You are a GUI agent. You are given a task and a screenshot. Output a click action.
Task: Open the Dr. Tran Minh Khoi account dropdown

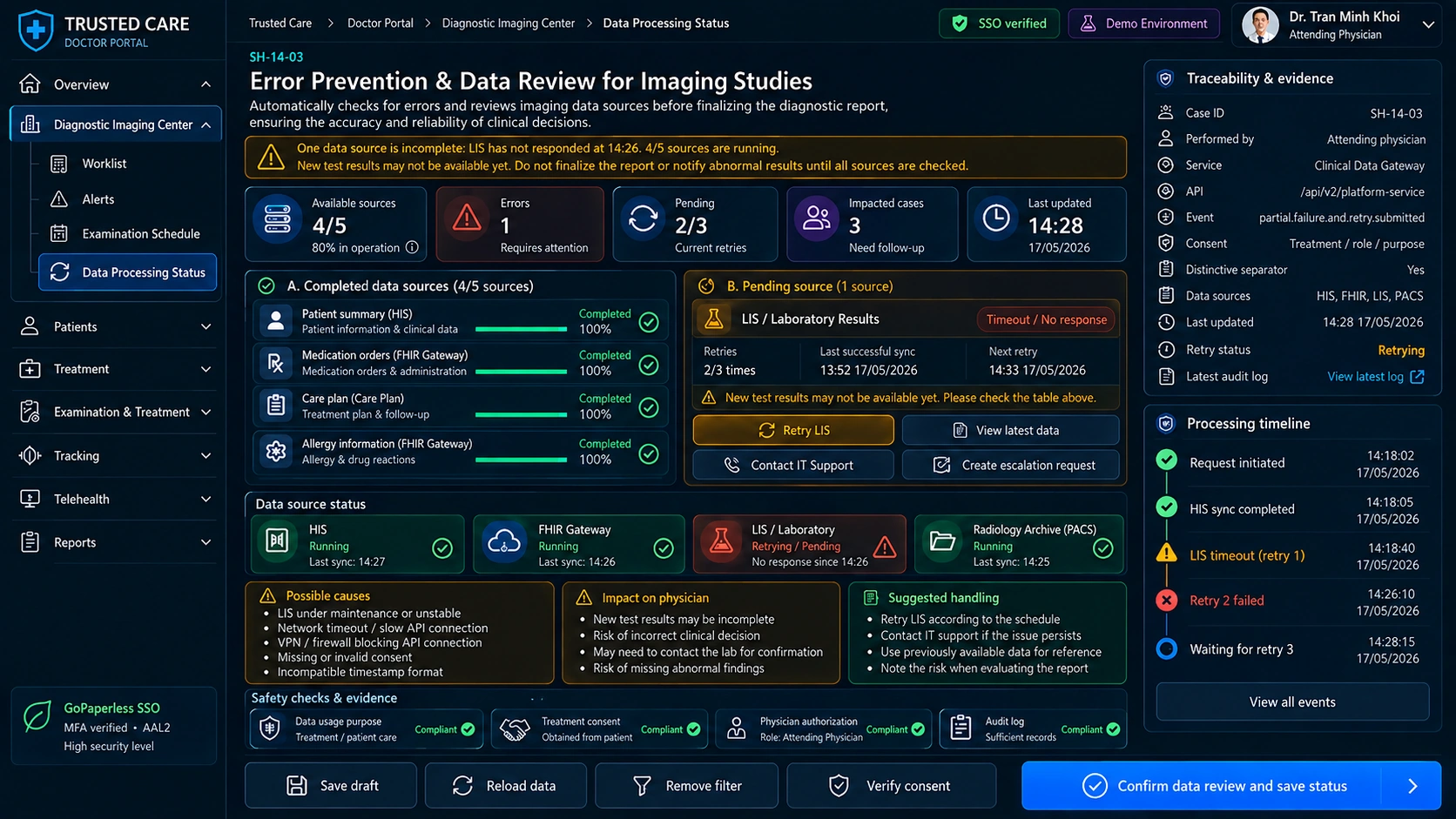(1428, 25)
